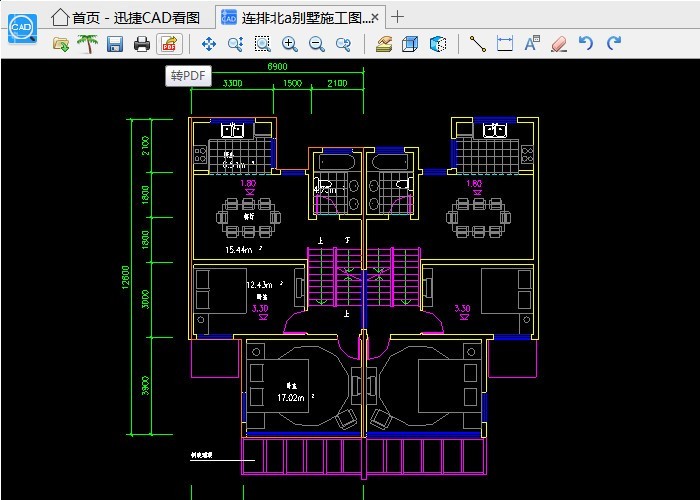700x500 pixels.
Task: Zoom in with the plus magnifier
Action: [290, 44]
